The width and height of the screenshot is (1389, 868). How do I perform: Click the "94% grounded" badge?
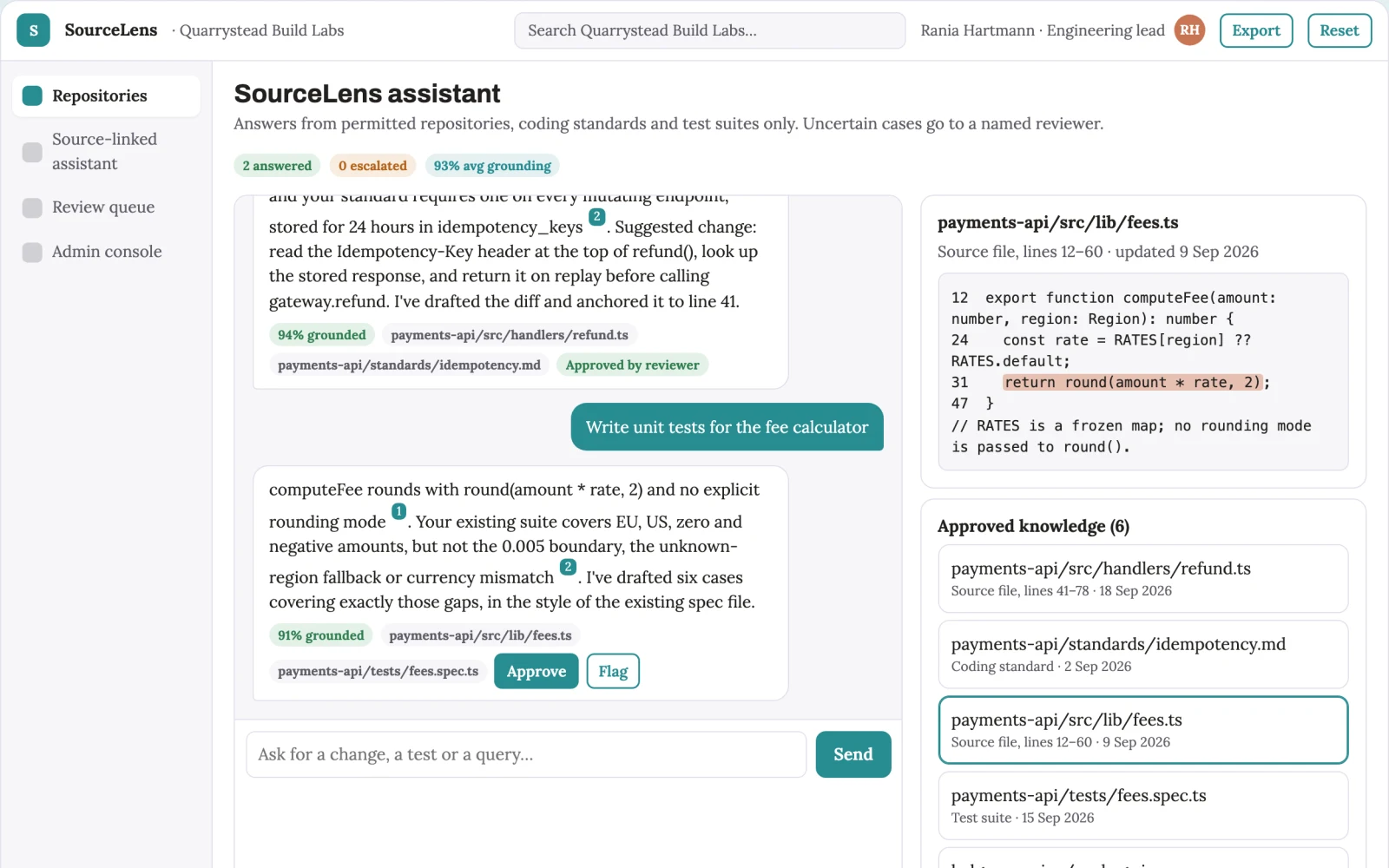point(322,335)
